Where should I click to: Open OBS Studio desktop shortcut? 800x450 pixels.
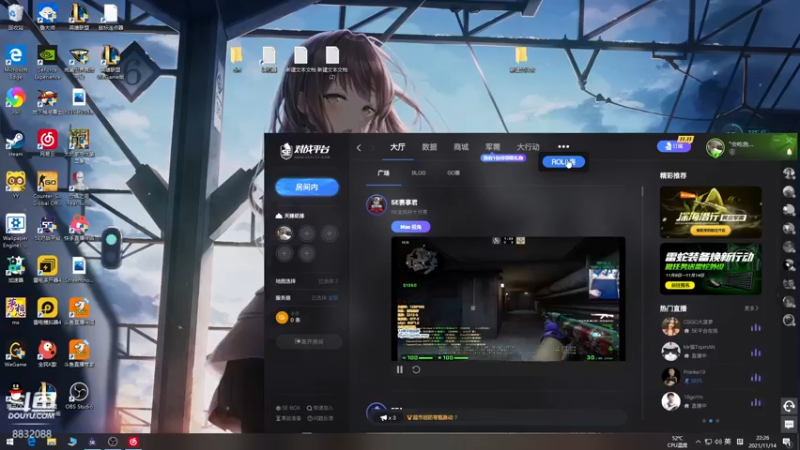coord(79,395)
